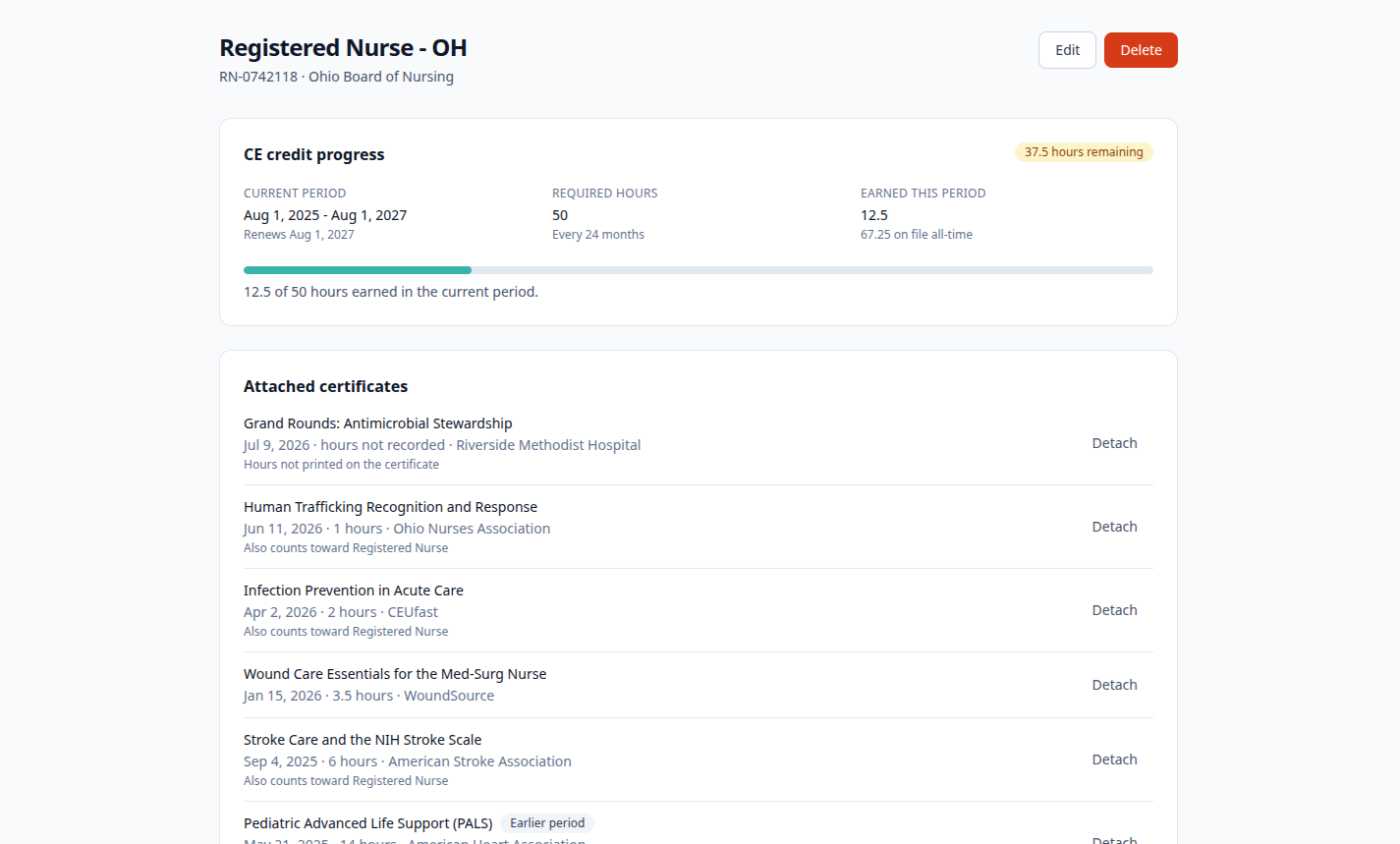Click 'Jun 11, 2026 · 1 hours · Ohio Nurses Association'
The width and height of the screenshot is (1400, 844).
click(397, 529)
